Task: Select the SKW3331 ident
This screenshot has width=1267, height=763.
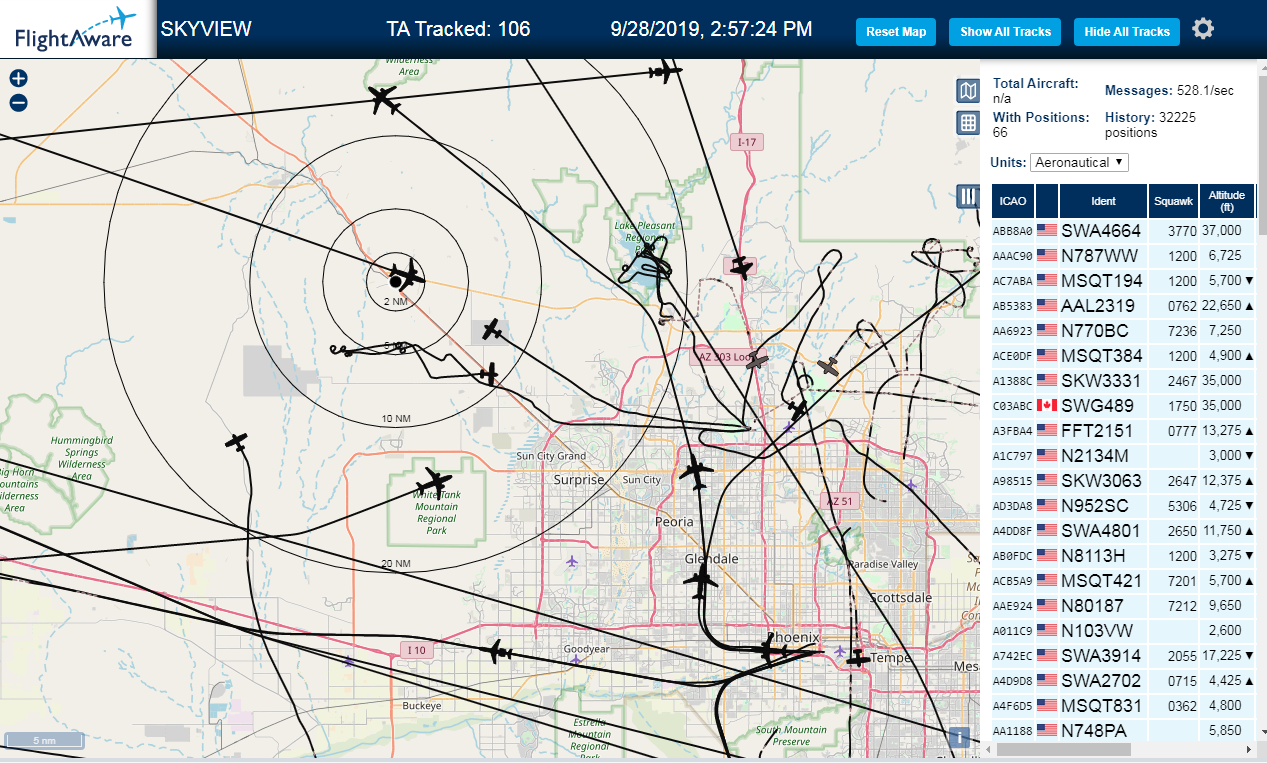Action: tap(1100, 380)
